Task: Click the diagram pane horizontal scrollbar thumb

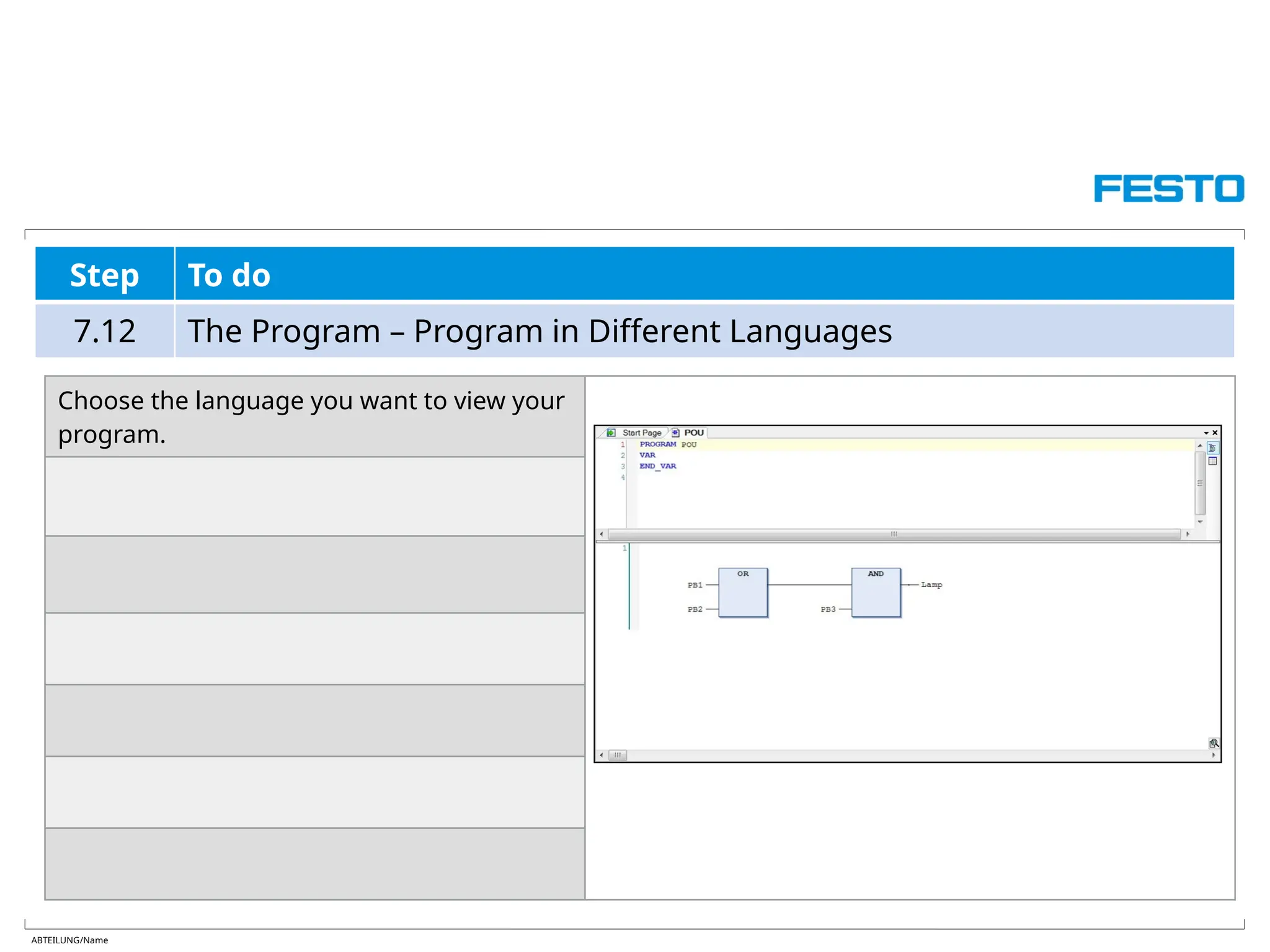Action: click(618, 755)
